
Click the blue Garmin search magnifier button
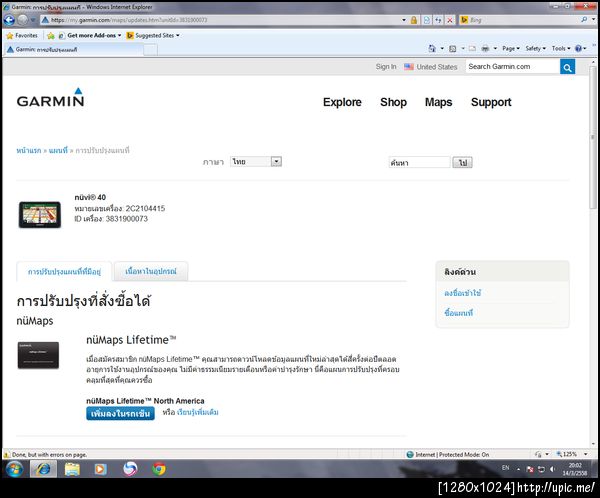coord(567,67)
